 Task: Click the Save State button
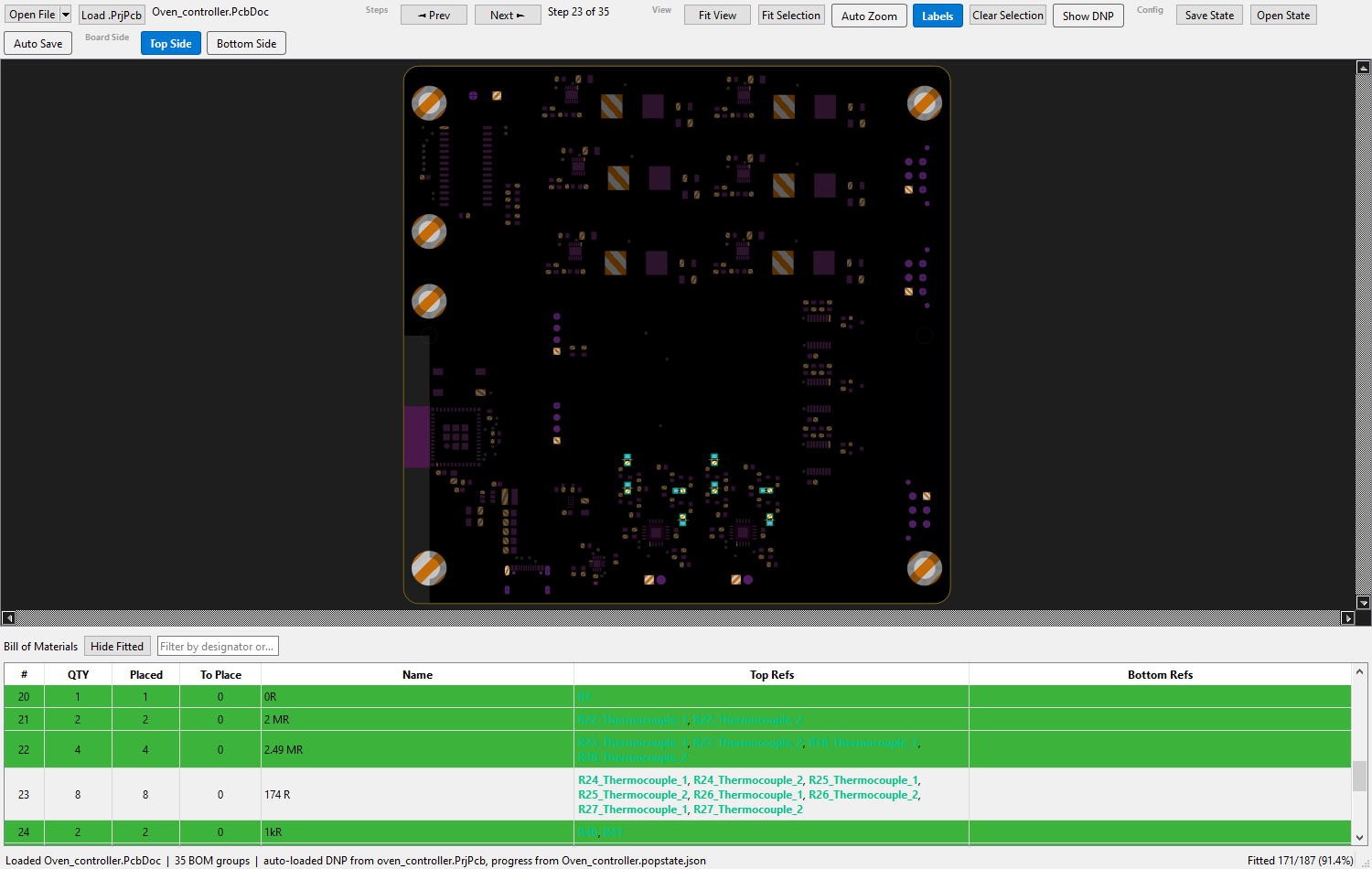[1209, 16]
